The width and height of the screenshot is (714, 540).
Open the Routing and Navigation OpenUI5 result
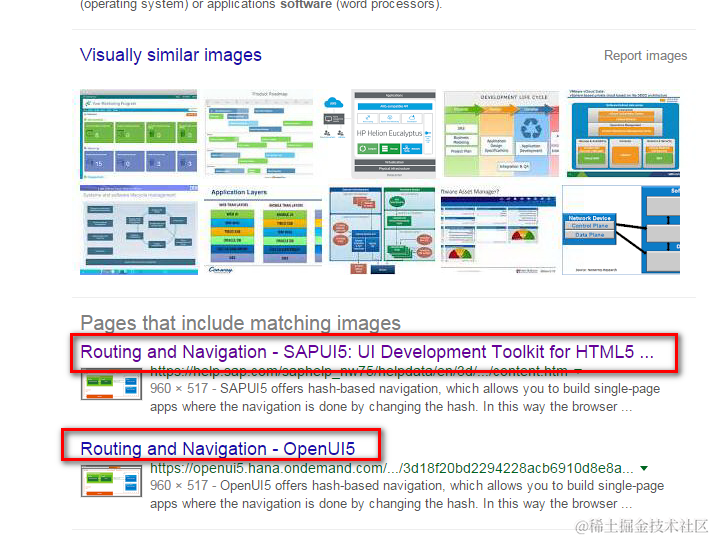[x=218, y=449]
